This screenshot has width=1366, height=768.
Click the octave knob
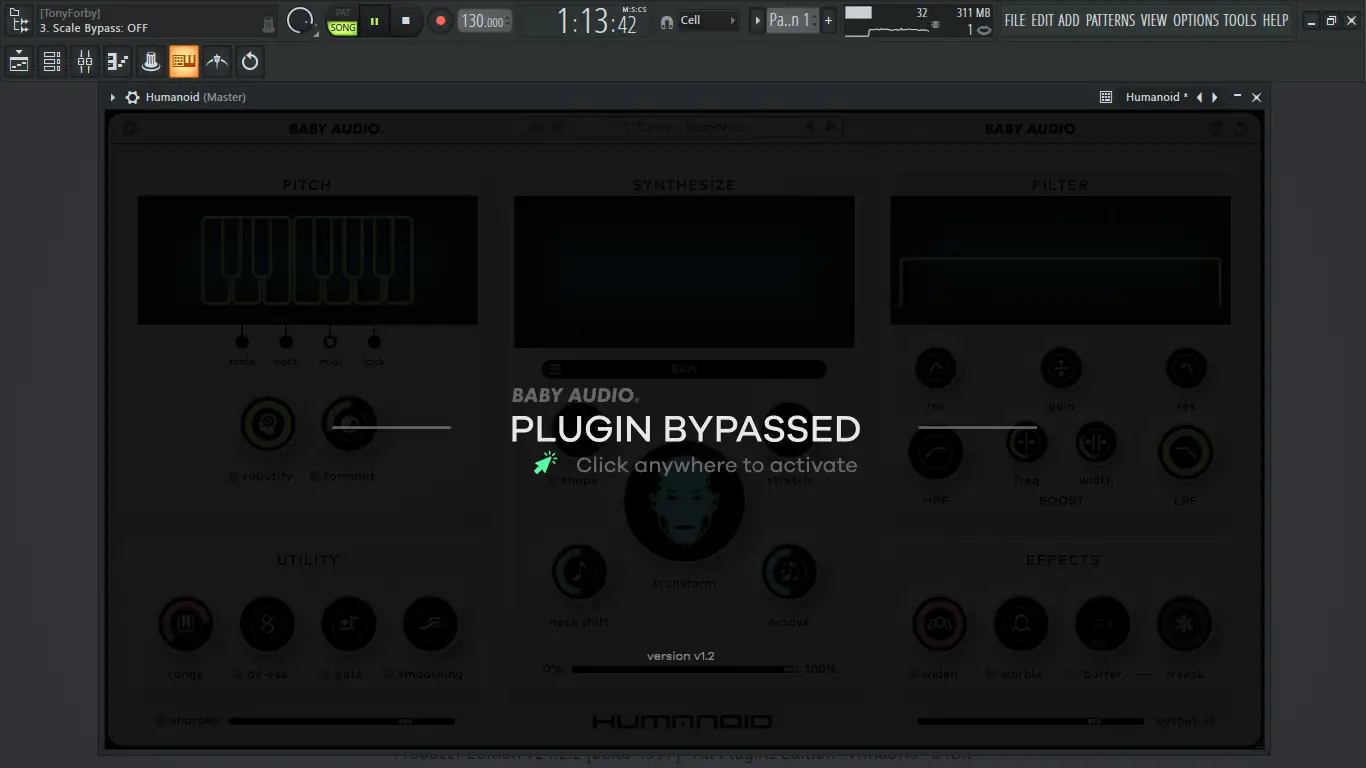(789, 572)
